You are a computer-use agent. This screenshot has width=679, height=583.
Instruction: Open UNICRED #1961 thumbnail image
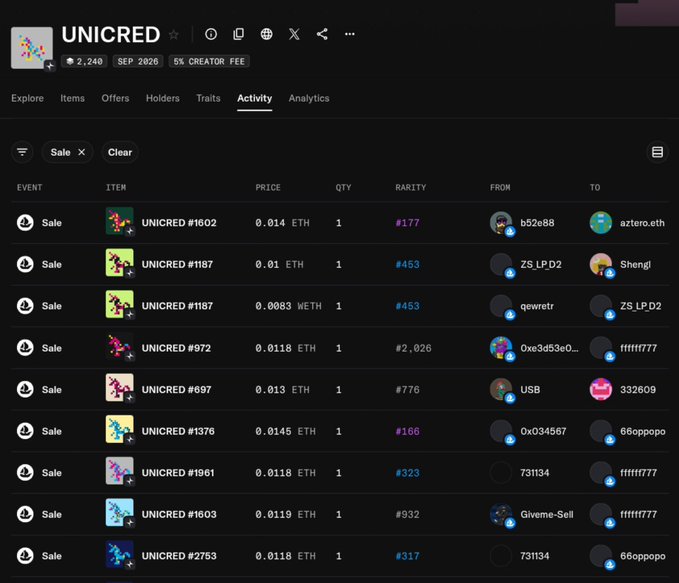[120, 471]
